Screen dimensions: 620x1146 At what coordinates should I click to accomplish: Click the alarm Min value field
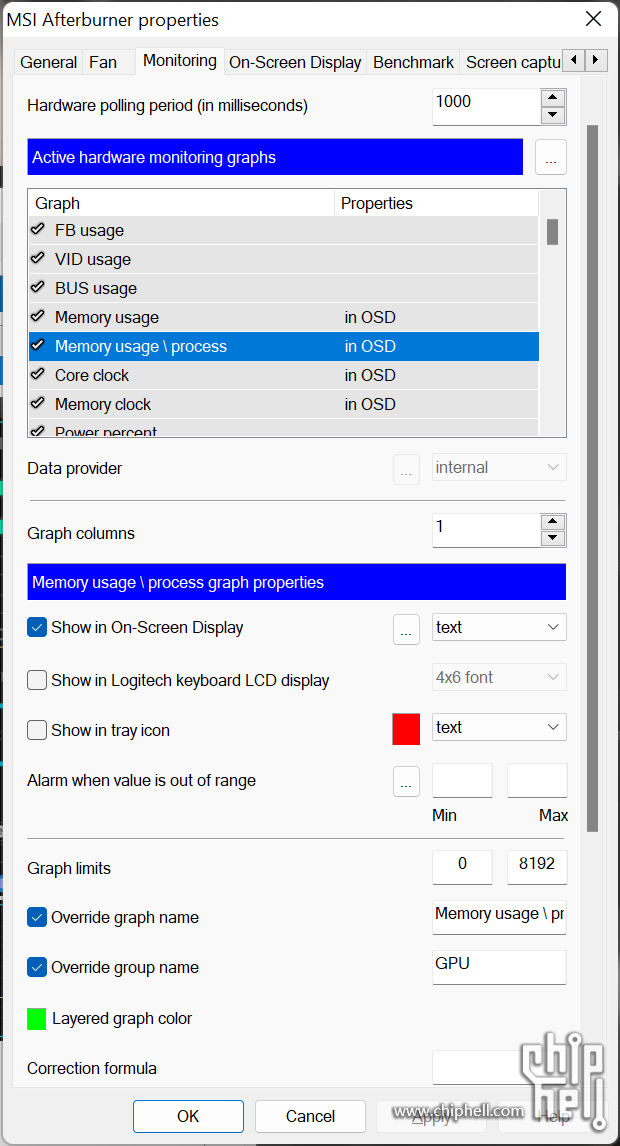(x=463, y=781)
